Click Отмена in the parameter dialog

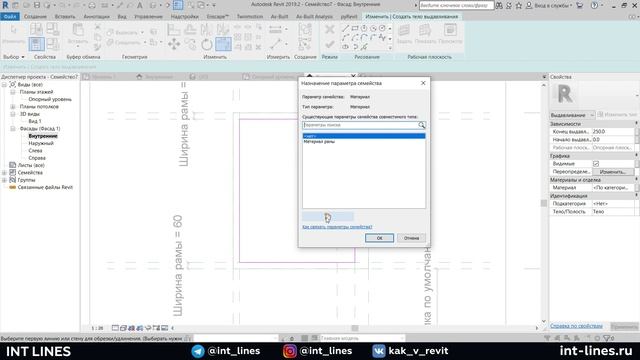coord(411,238)
